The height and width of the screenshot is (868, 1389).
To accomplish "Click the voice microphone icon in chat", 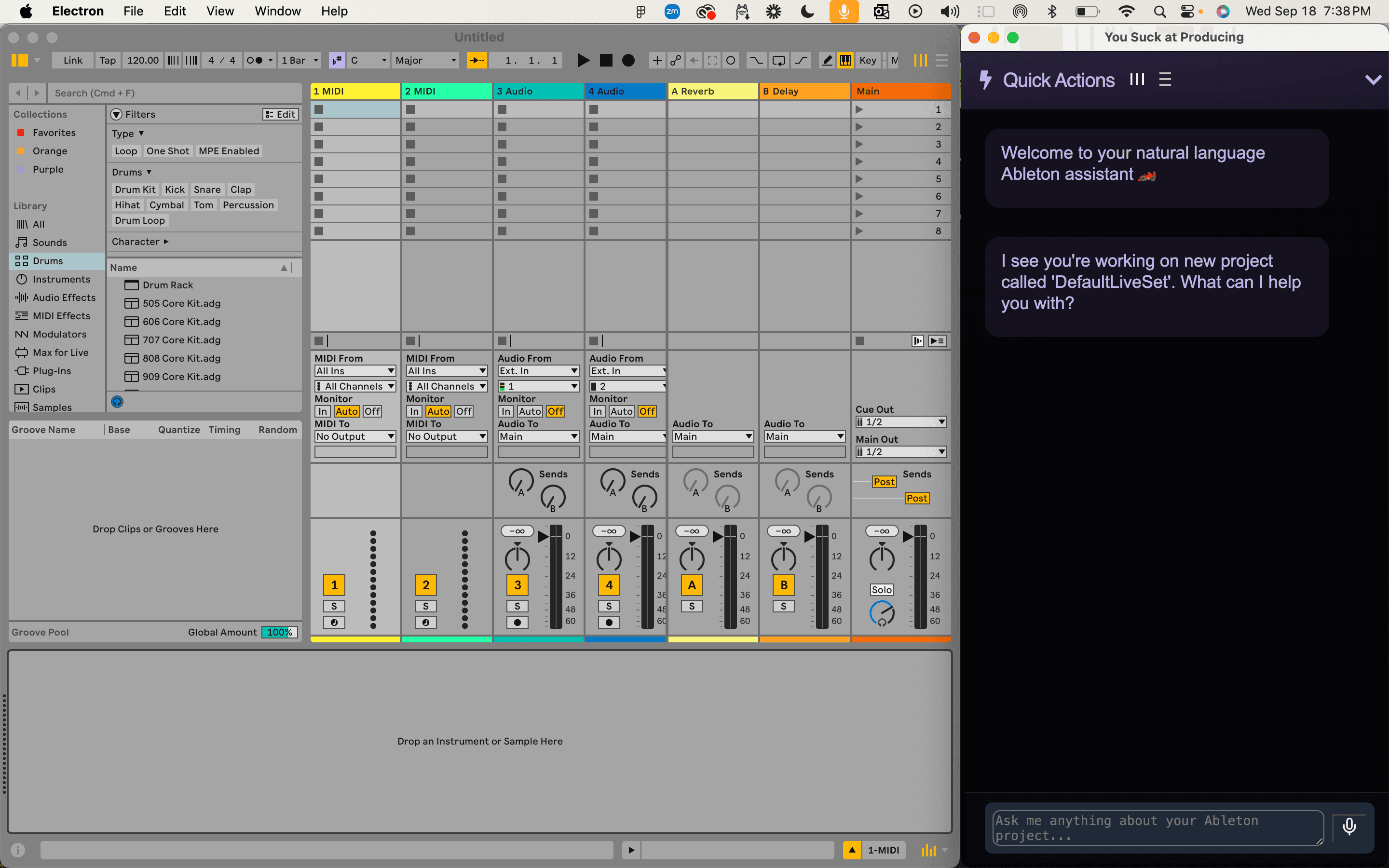I will pos(1350,827).
